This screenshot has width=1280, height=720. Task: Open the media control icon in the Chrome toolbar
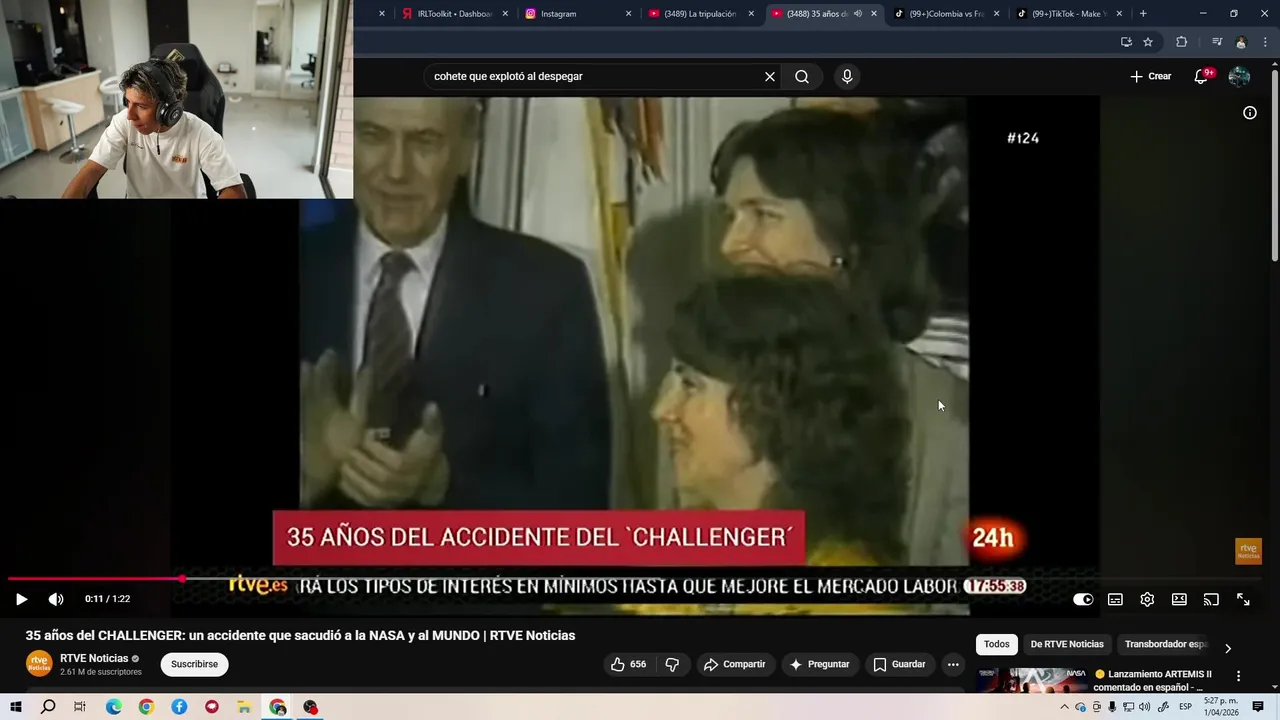coord(1217,42)
